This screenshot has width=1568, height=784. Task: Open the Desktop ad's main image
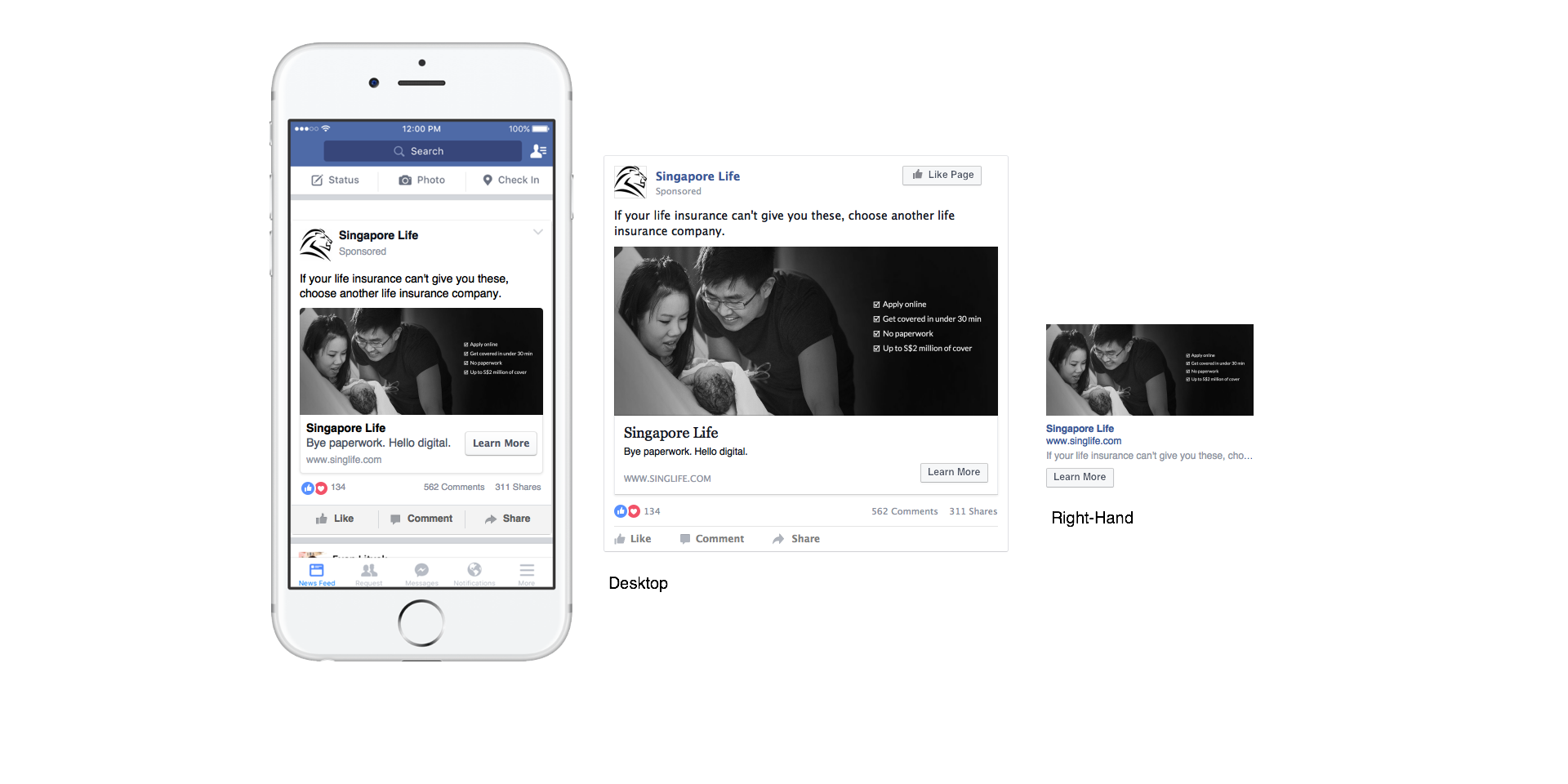806,331
